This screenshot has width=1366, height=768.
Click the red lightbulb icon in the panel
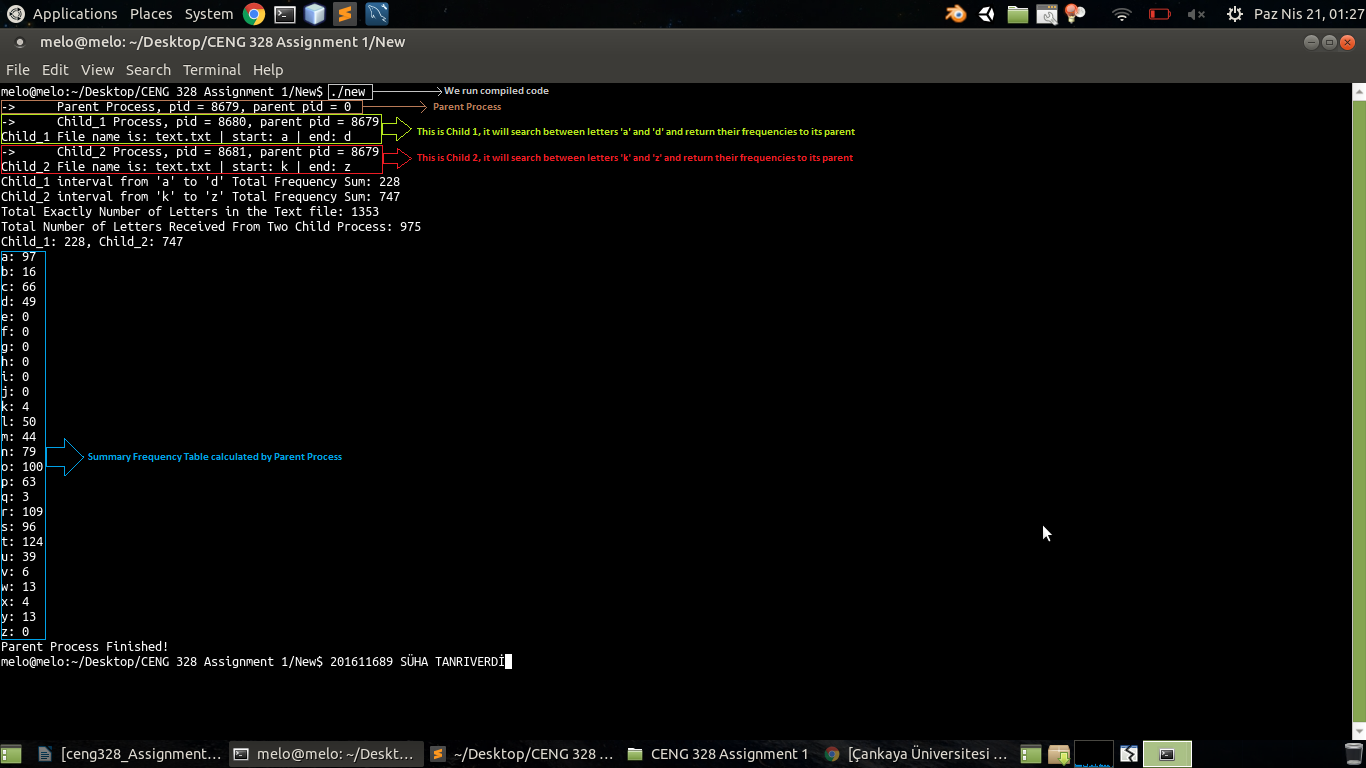pyautogui.click(x=1075, y=14)
